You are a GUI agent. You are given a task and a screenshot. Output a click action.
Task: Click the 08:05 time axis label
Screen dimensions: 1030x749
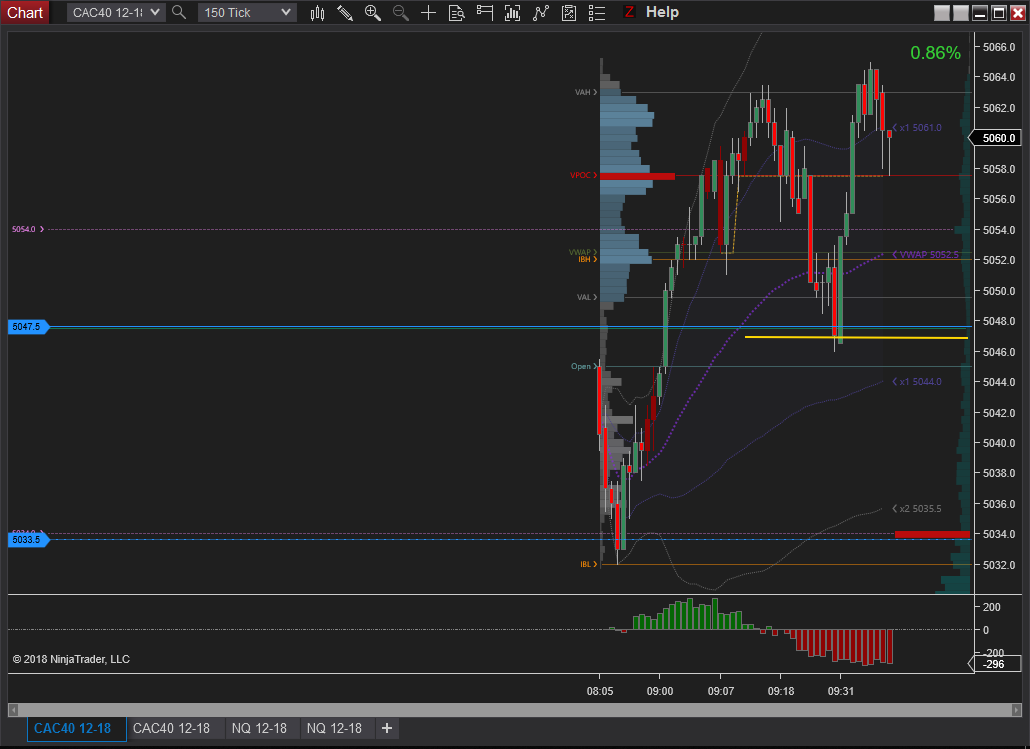click(x=600, y=691)
